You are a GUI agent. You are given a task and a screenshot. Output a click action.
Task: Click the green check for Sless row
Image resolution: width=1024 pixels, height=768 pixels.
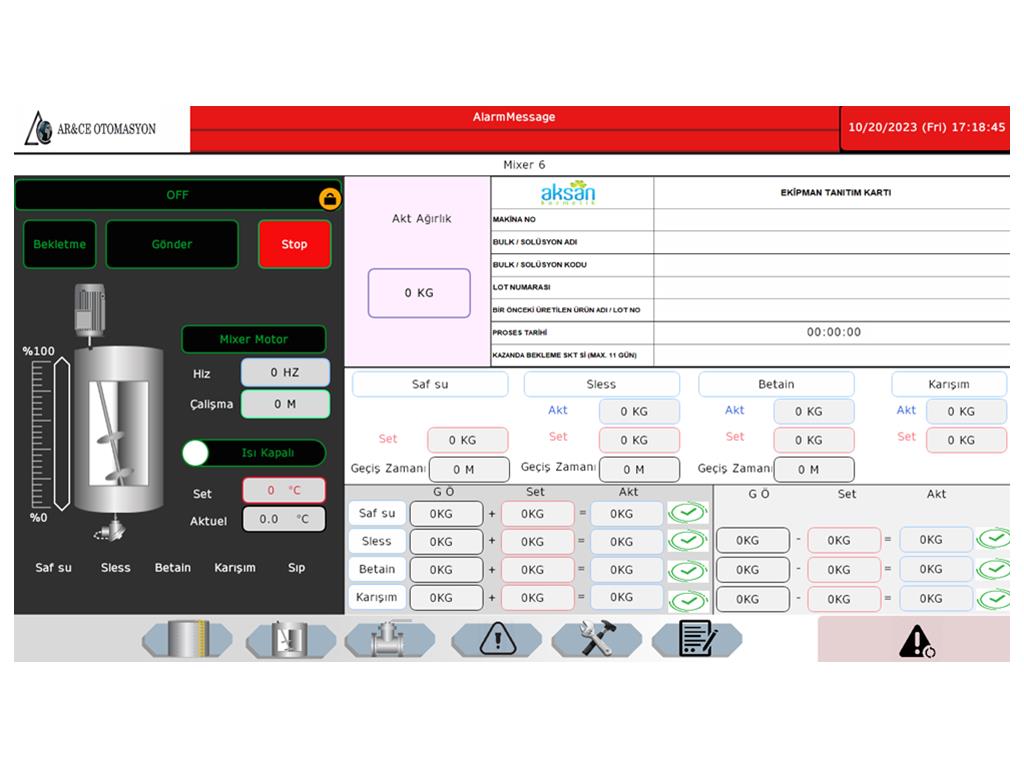pyautogui.click(x=688, y=540)
